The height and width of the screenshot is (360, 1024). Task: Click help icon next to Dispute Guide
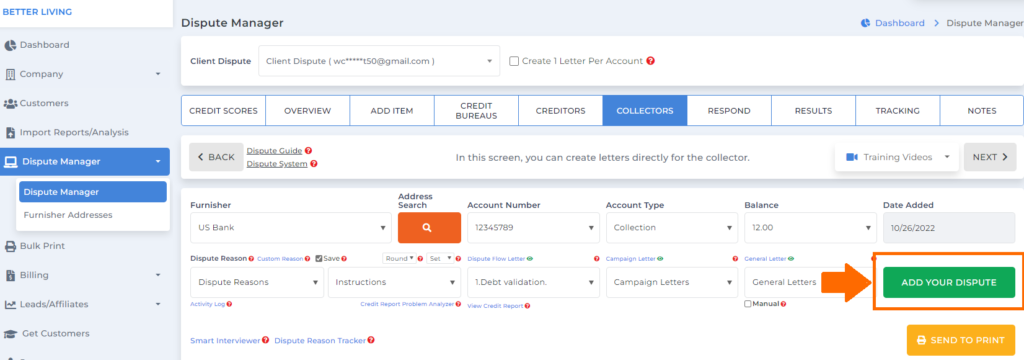(x=308, y=151)
